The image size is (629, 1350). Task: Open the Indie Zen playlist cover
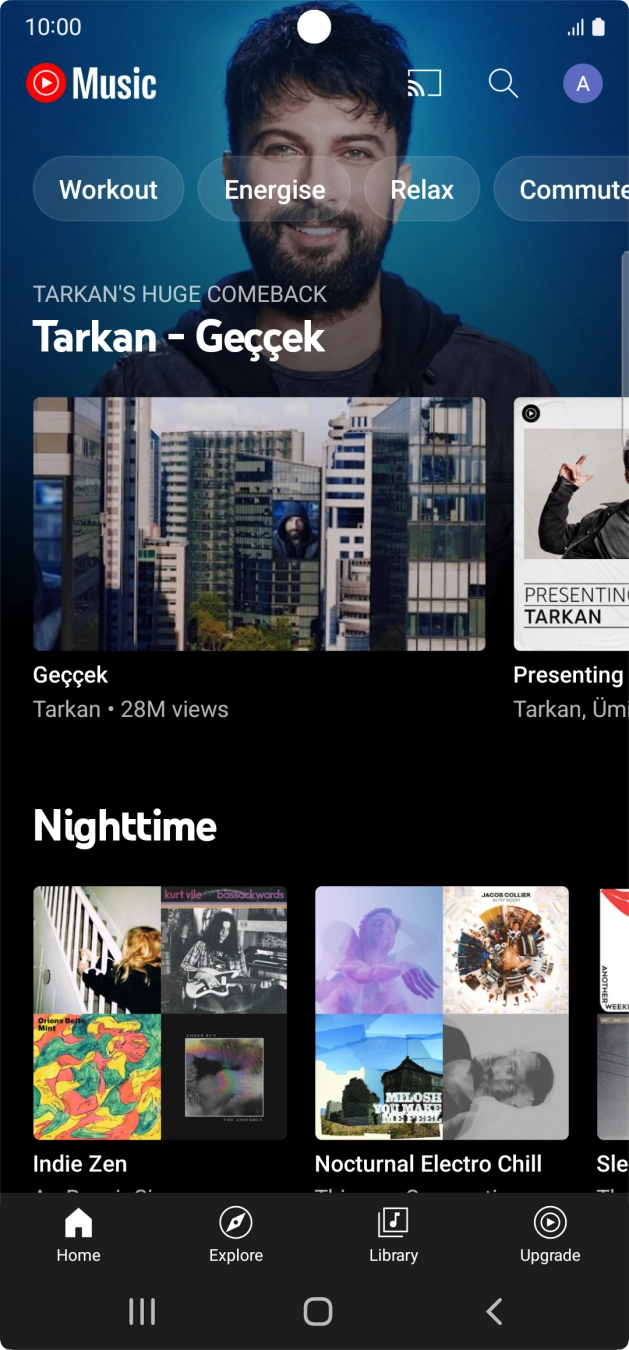tap(160, 1013)
